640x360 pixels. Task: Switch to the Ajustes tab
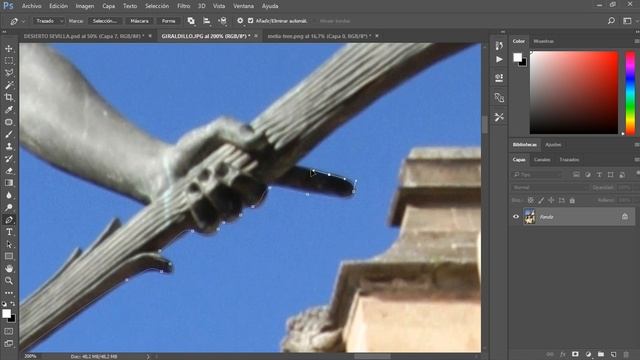pyautogui.click(x=553, y=145)
